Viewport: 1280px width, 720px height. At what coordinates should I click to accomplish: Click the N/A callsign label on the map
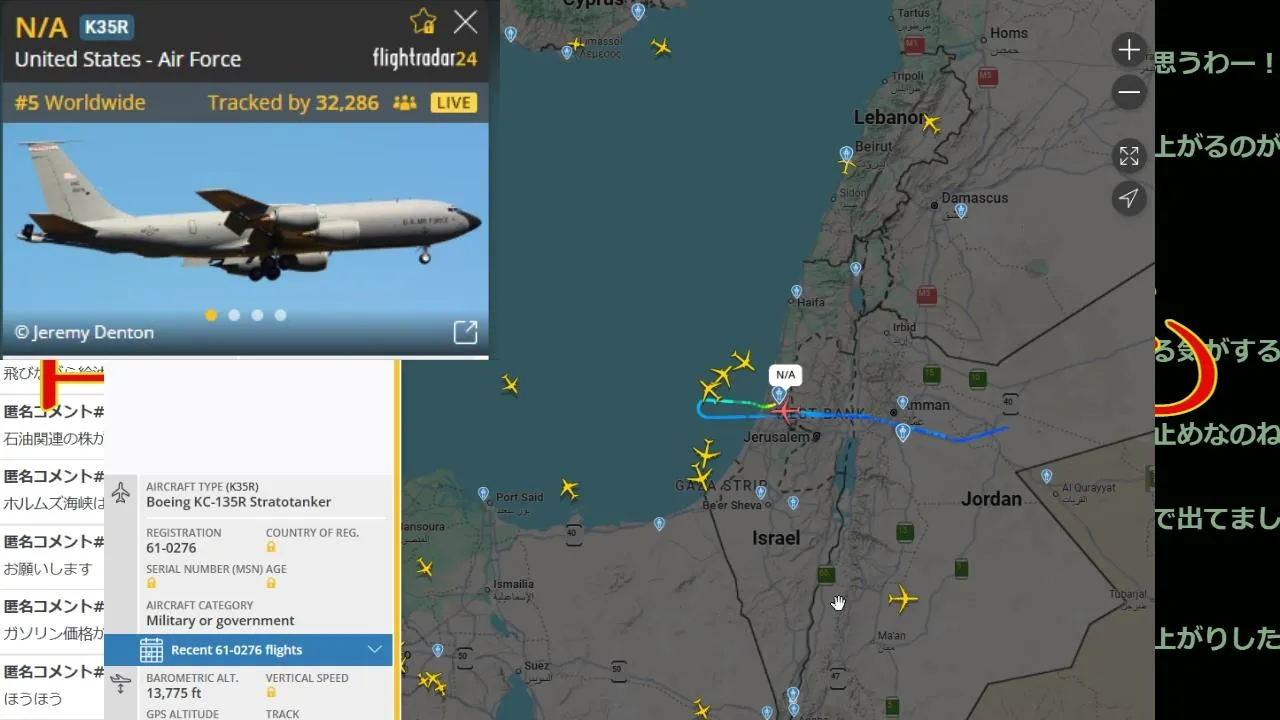point(786,375)
